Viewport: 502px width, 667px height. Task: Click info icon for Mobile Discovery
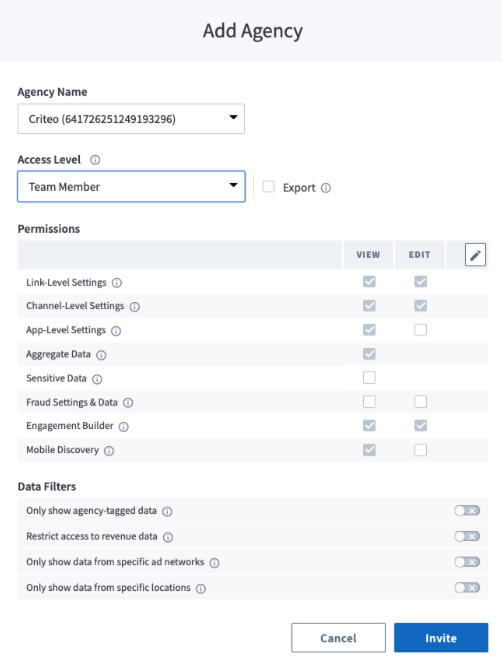pyautogui.click(x=109, y=451)
